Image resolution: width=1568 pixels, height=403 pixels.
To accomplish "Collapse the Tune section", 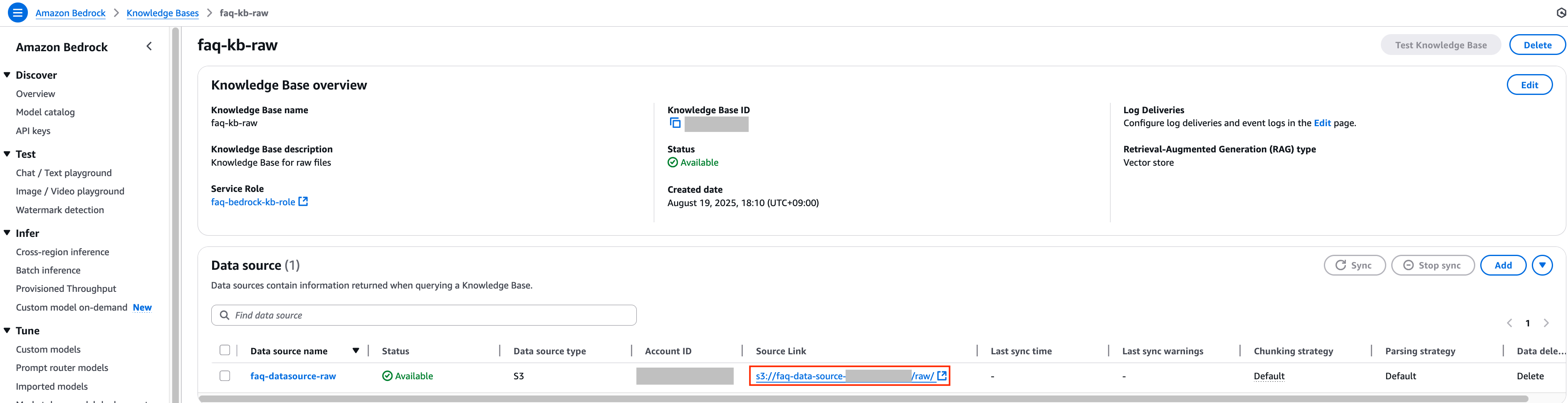I will pos(7,331).
